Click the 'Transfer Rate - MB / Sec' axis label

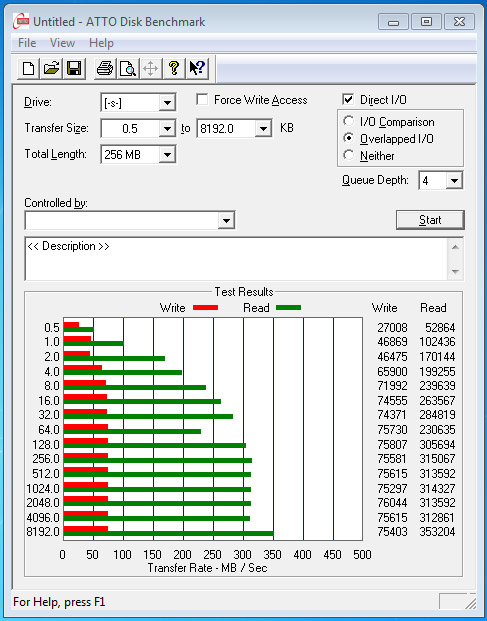point(207,568)
